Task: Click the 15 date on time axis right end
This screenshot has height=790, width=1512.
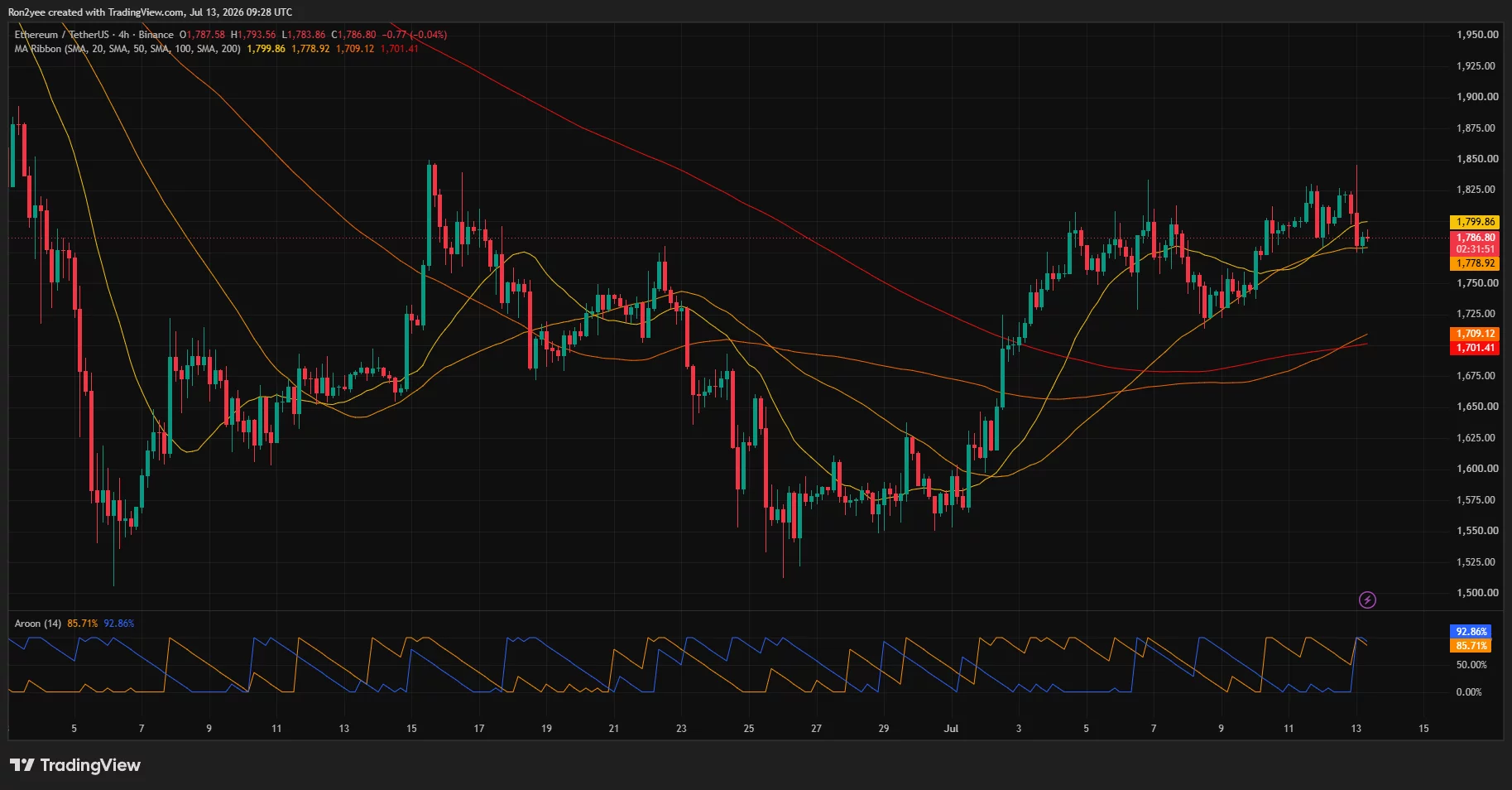Action: pyautogui.click(x=1423, y=729)
